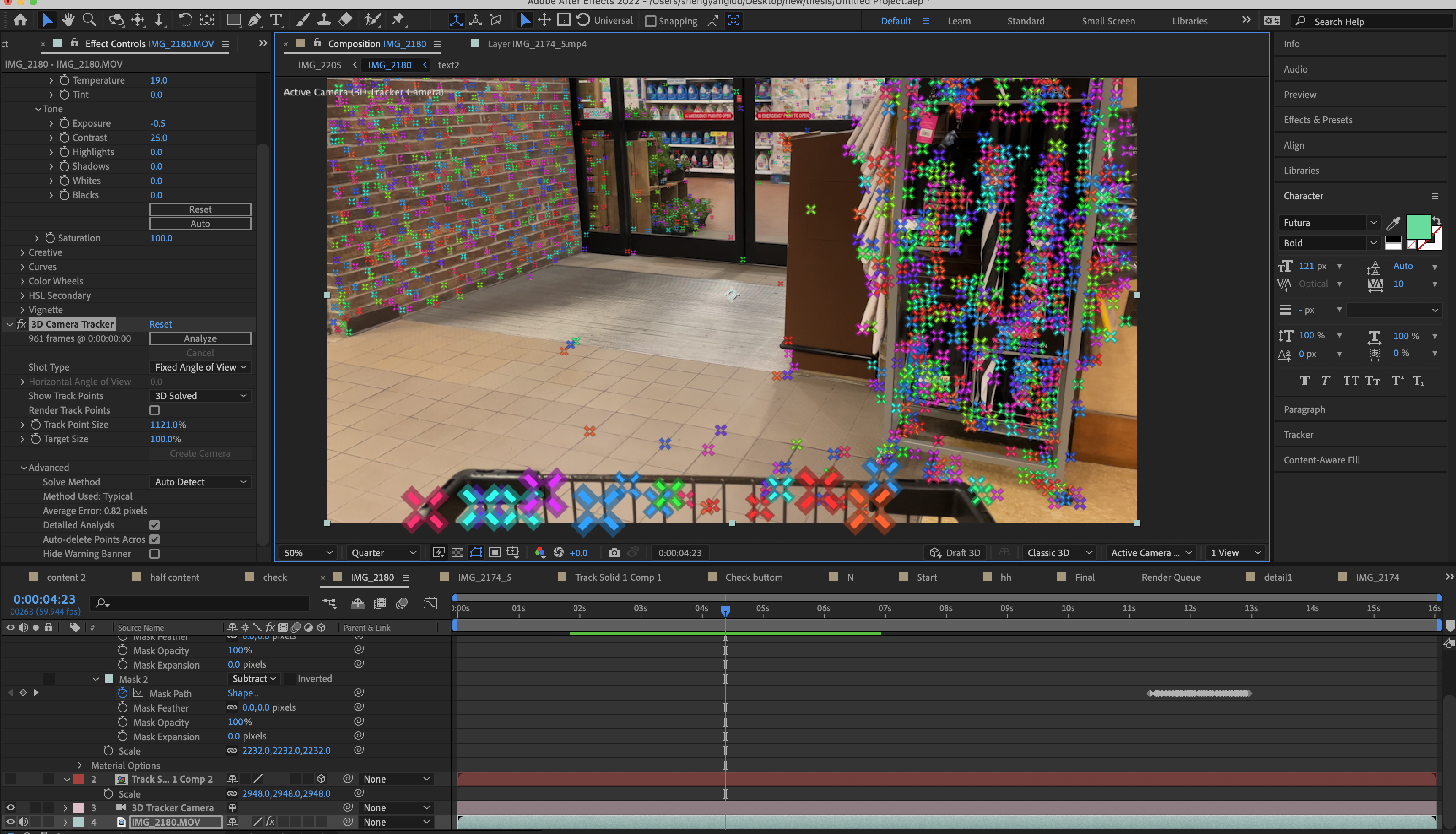The image size is (1456, 834).
Task: Hide the IMG_2180.MOV layer video
Action: 10,822
